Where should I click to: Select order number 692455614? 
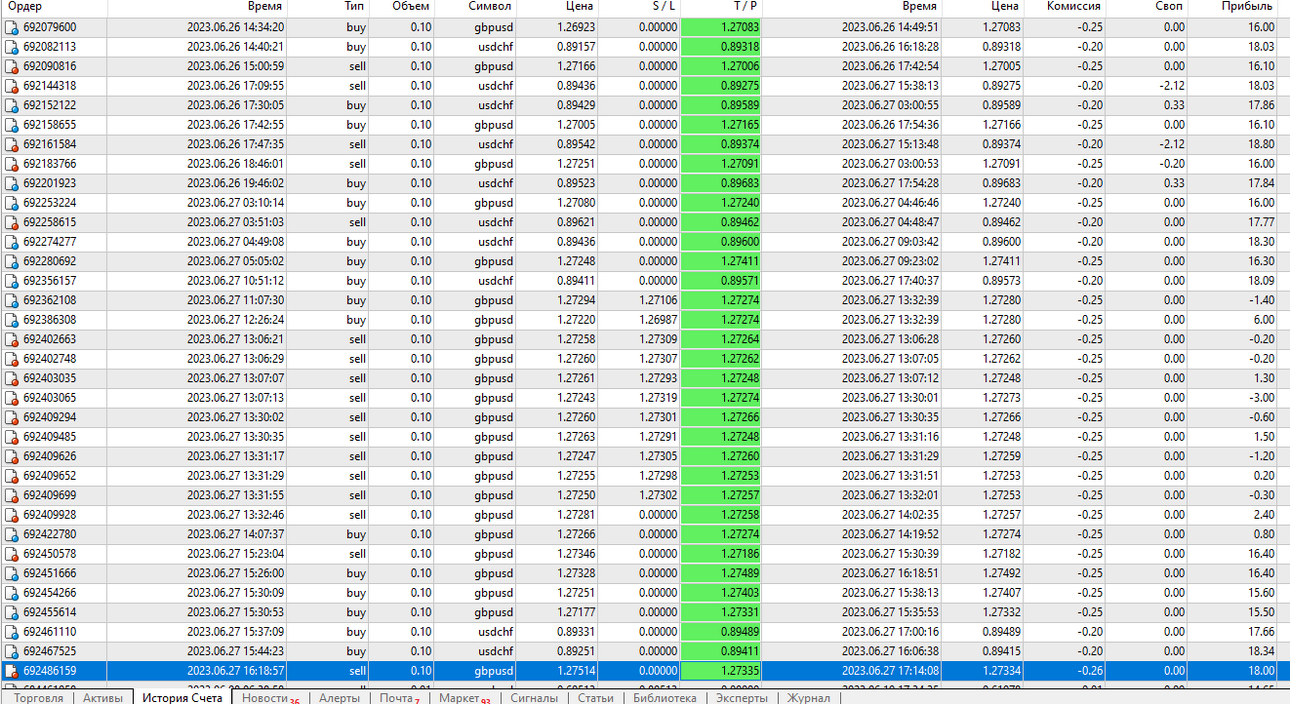click(50, 613)
